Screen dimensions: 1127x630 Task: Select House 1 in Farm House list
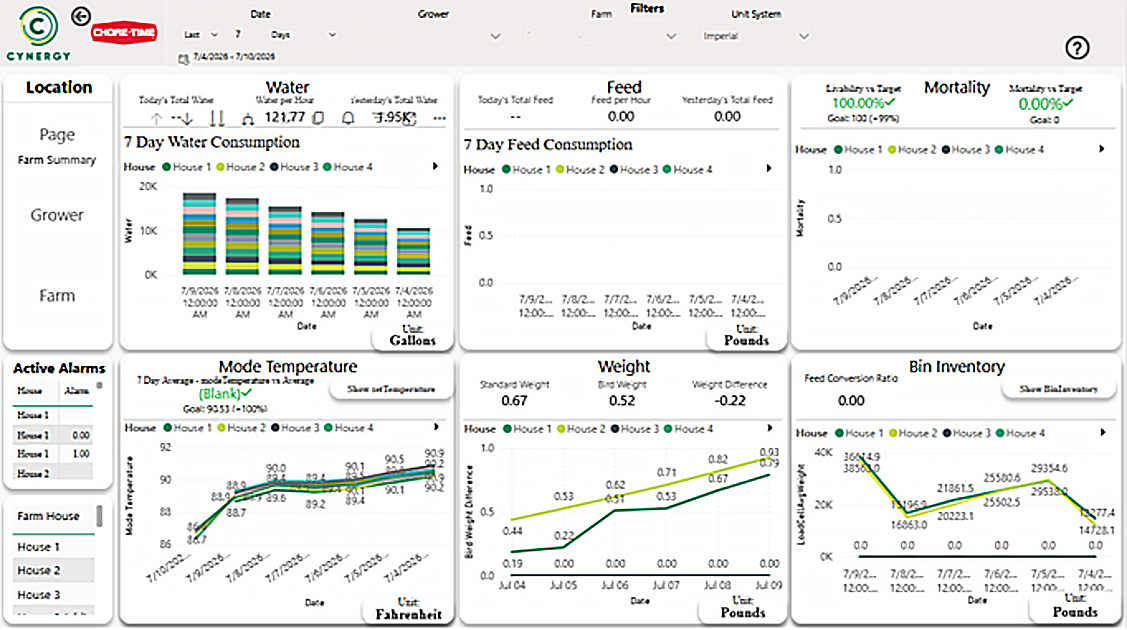click(52, 547)
